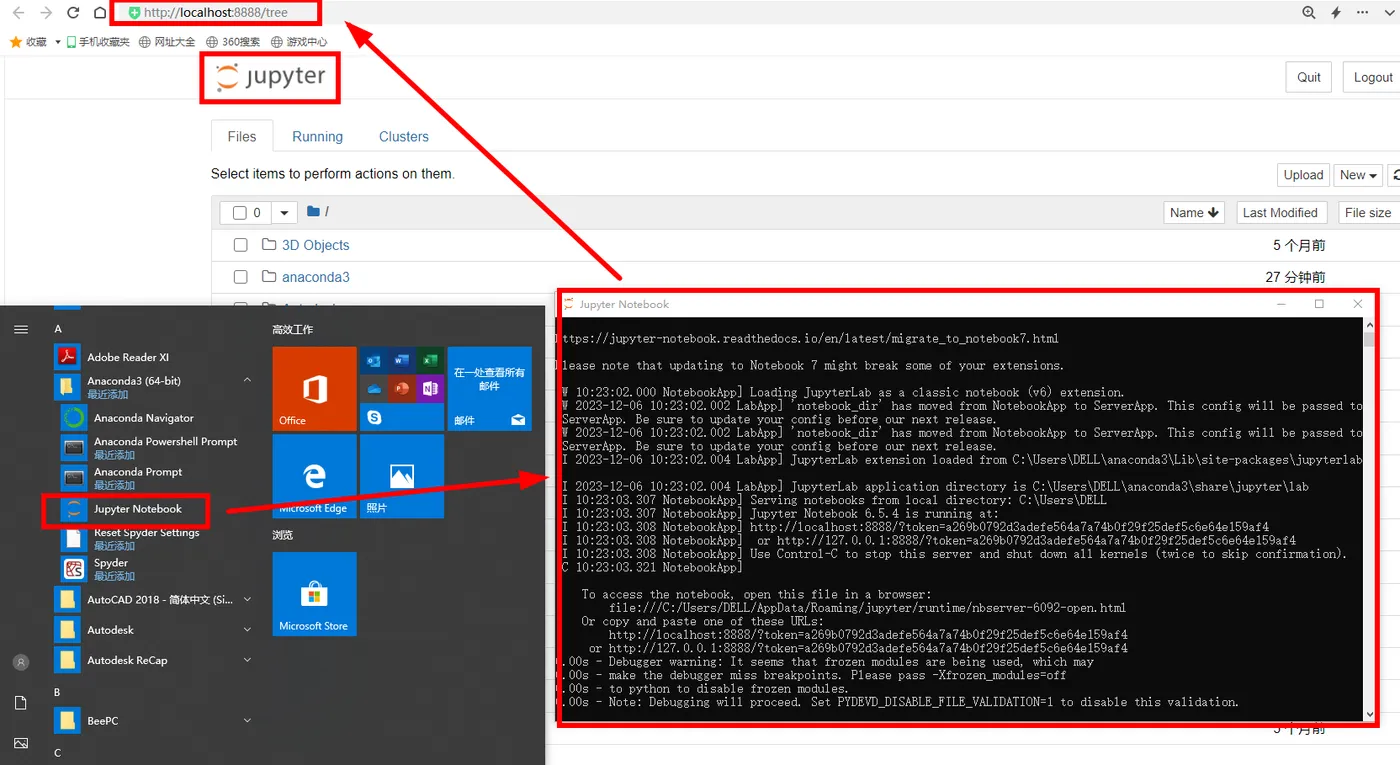1400x765 pixels.
Task: Launch Spyder from the Start menu
Action: pyautogui.click(x=110, y=569)
